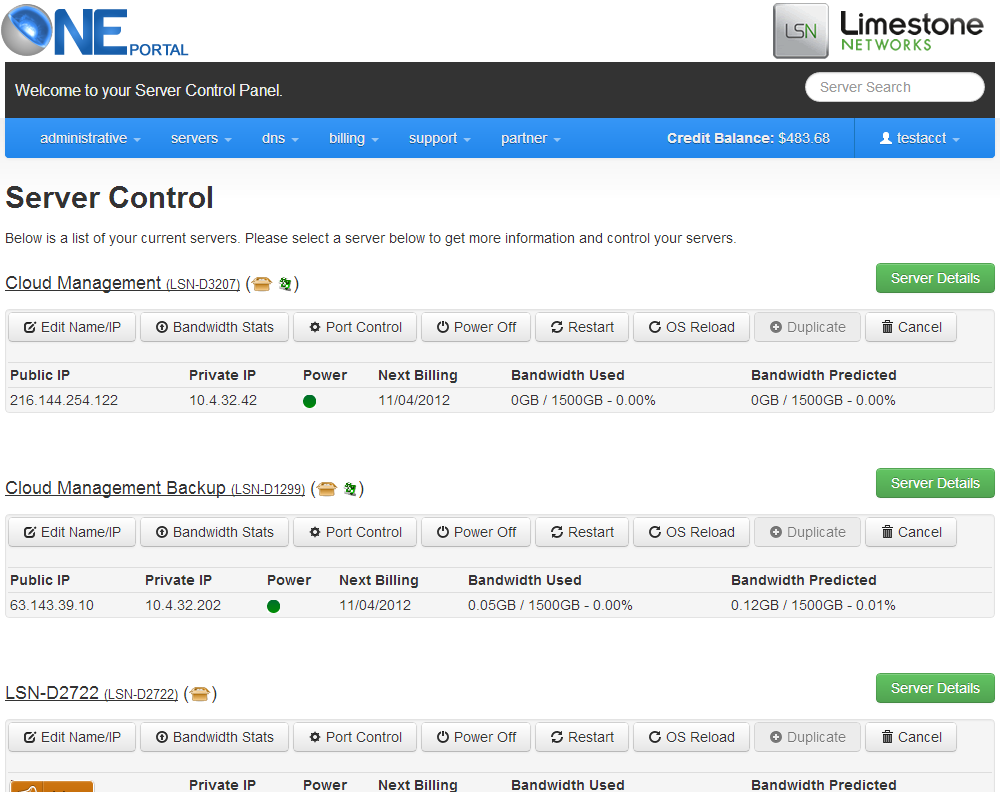Open Server Details for Cloud Management Backup

(x=935, y=483)
